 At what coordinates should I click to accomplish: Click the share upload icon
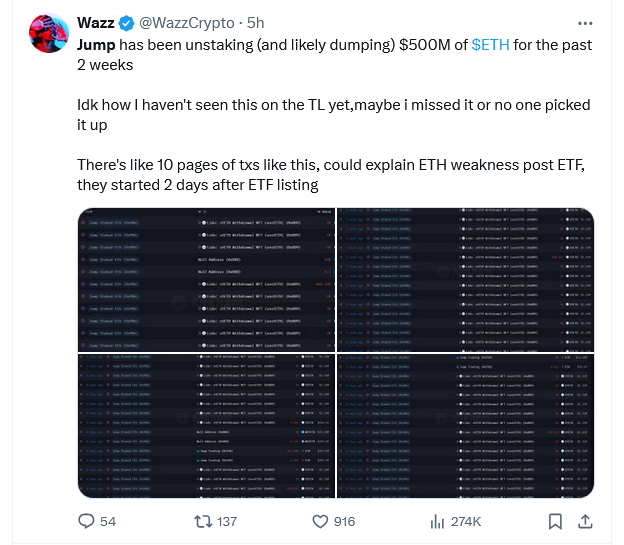point(585,522)
